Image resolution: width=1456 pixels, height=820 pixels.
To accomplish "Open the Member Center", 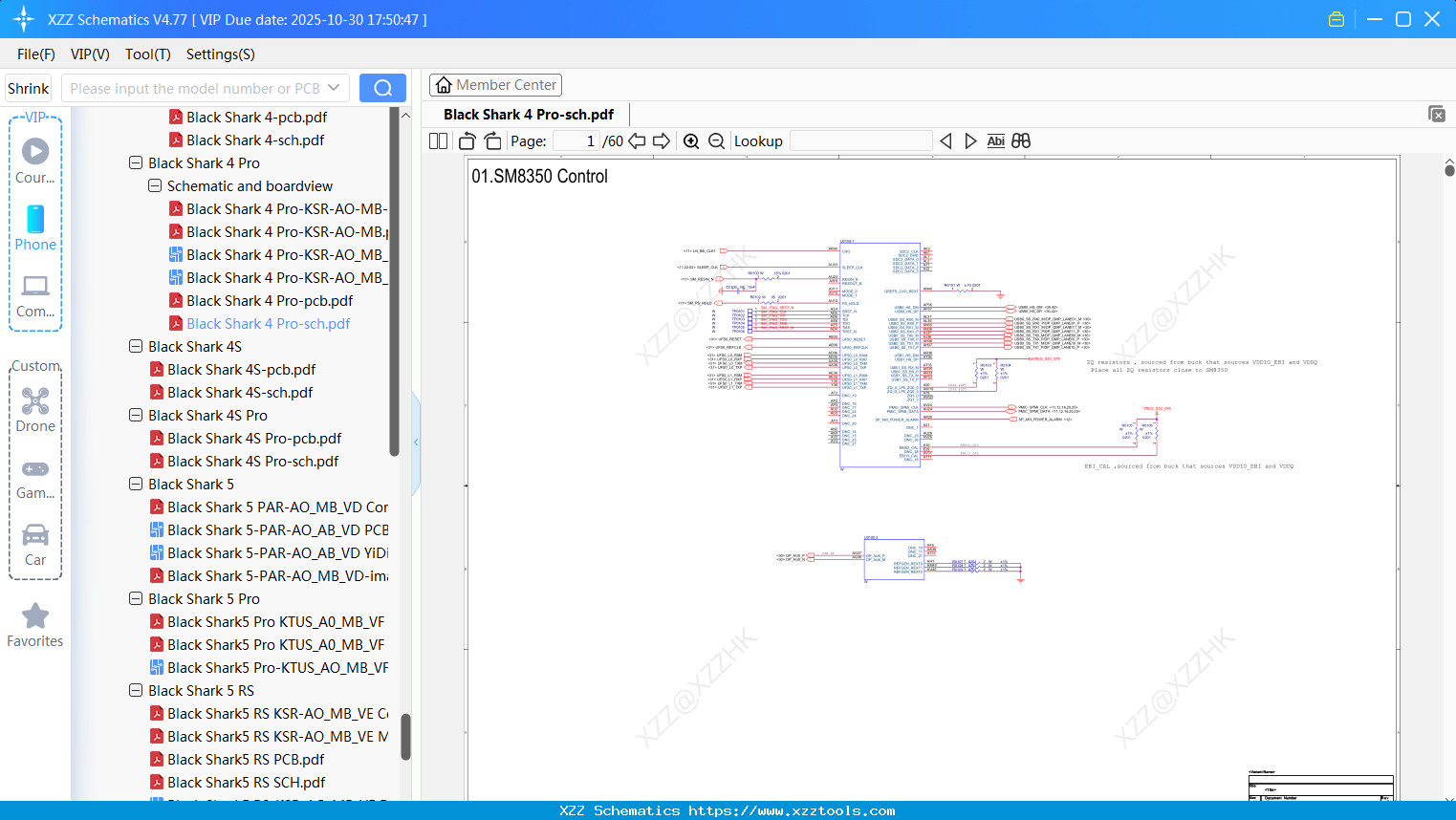I will [x=495, y=85].
